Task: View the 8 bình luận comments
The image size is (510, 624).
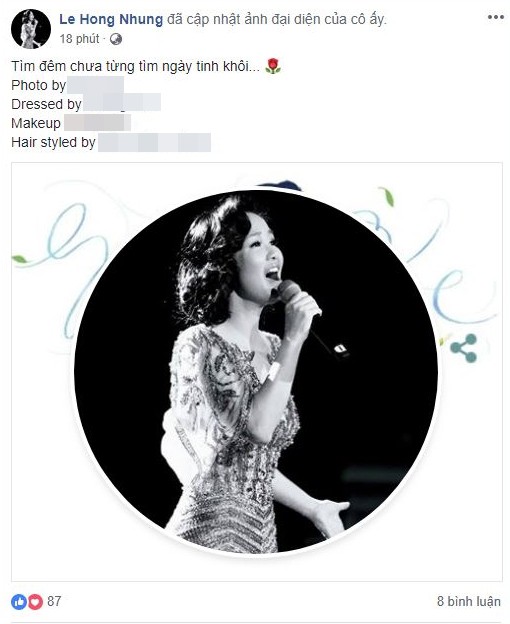Action: 469,601
